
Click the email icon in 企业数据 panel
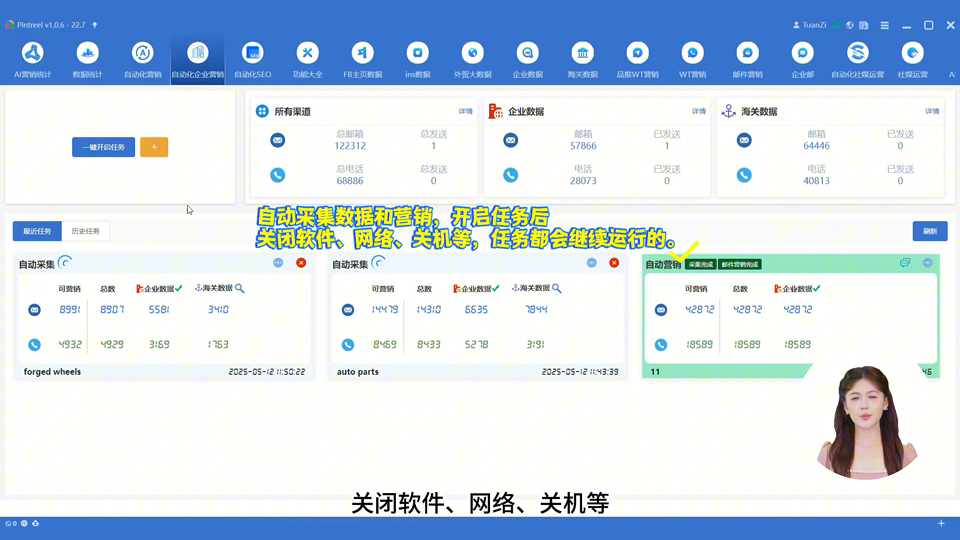(511, 140)
